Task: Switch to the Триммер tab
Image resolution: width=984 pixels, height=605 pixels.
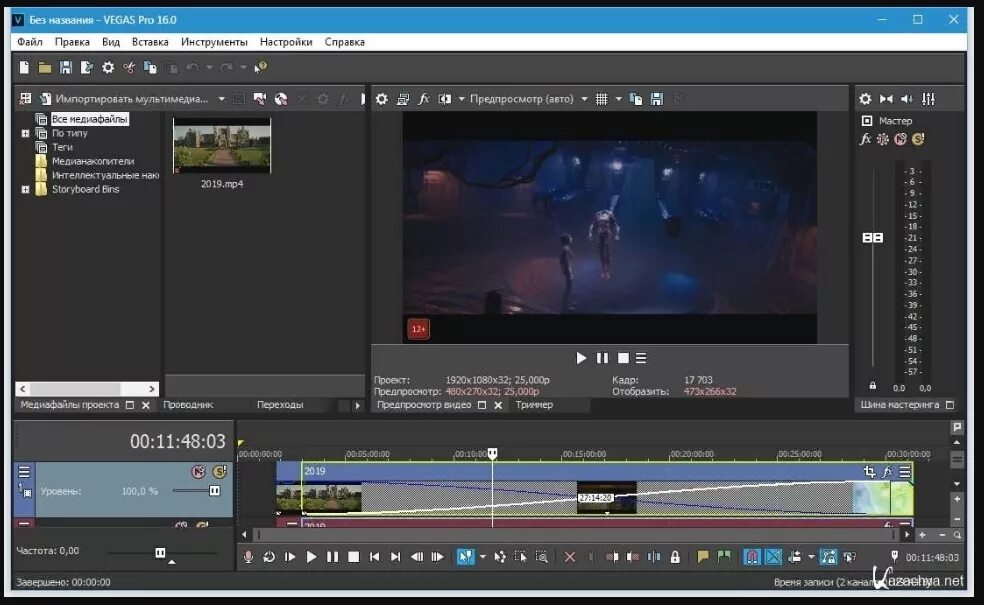Action: click(x=534, y=405)
